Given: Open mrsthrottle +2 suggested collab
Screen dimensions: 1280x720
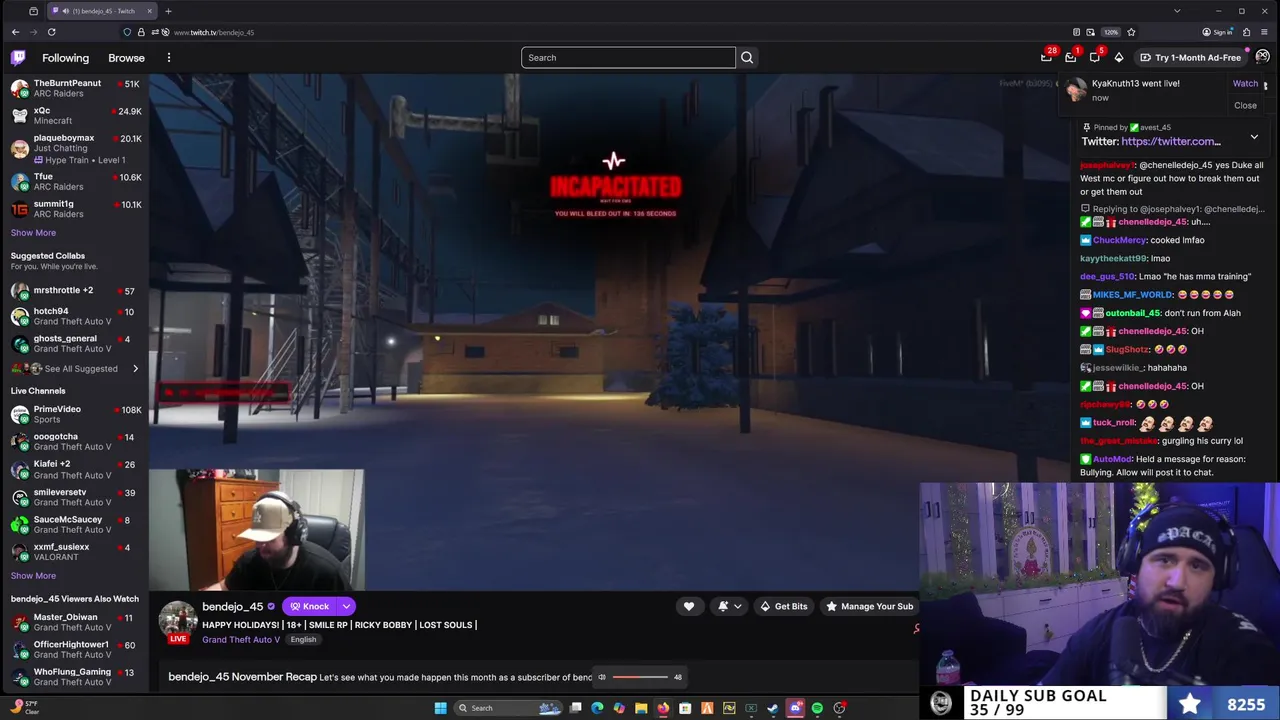Looking at the screenshot, I should tap(75, 291).
